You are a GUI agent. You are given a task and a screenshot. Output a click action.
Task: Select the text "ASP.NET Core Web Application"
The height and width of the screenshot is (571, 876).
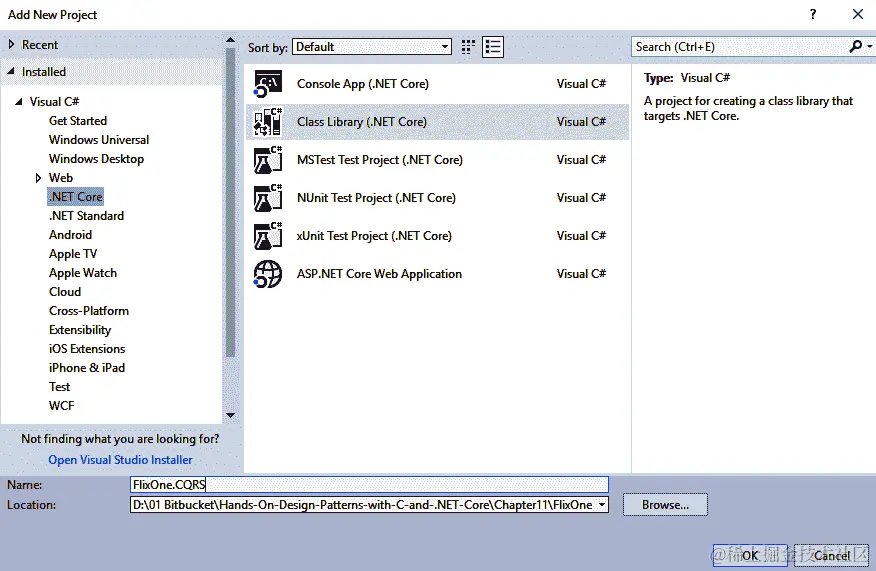tap(379, 274)
